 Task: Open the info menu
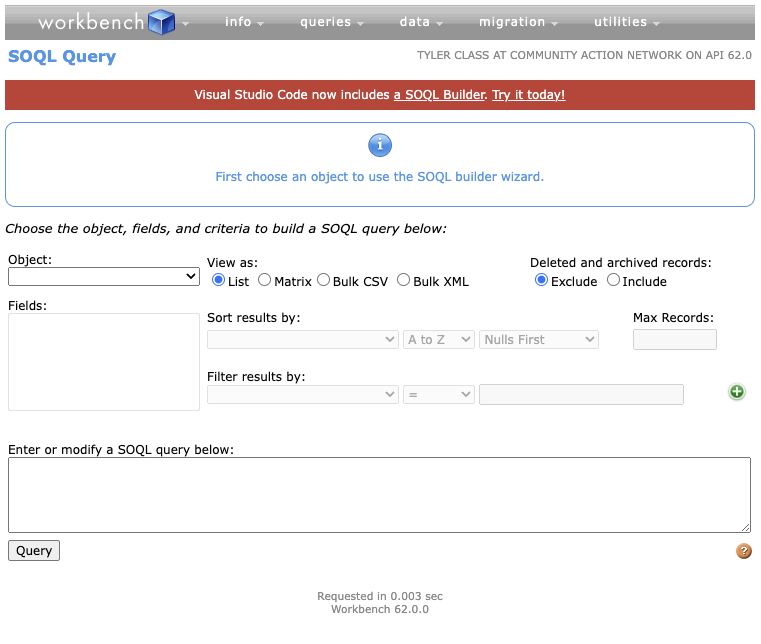coord(244,22)
